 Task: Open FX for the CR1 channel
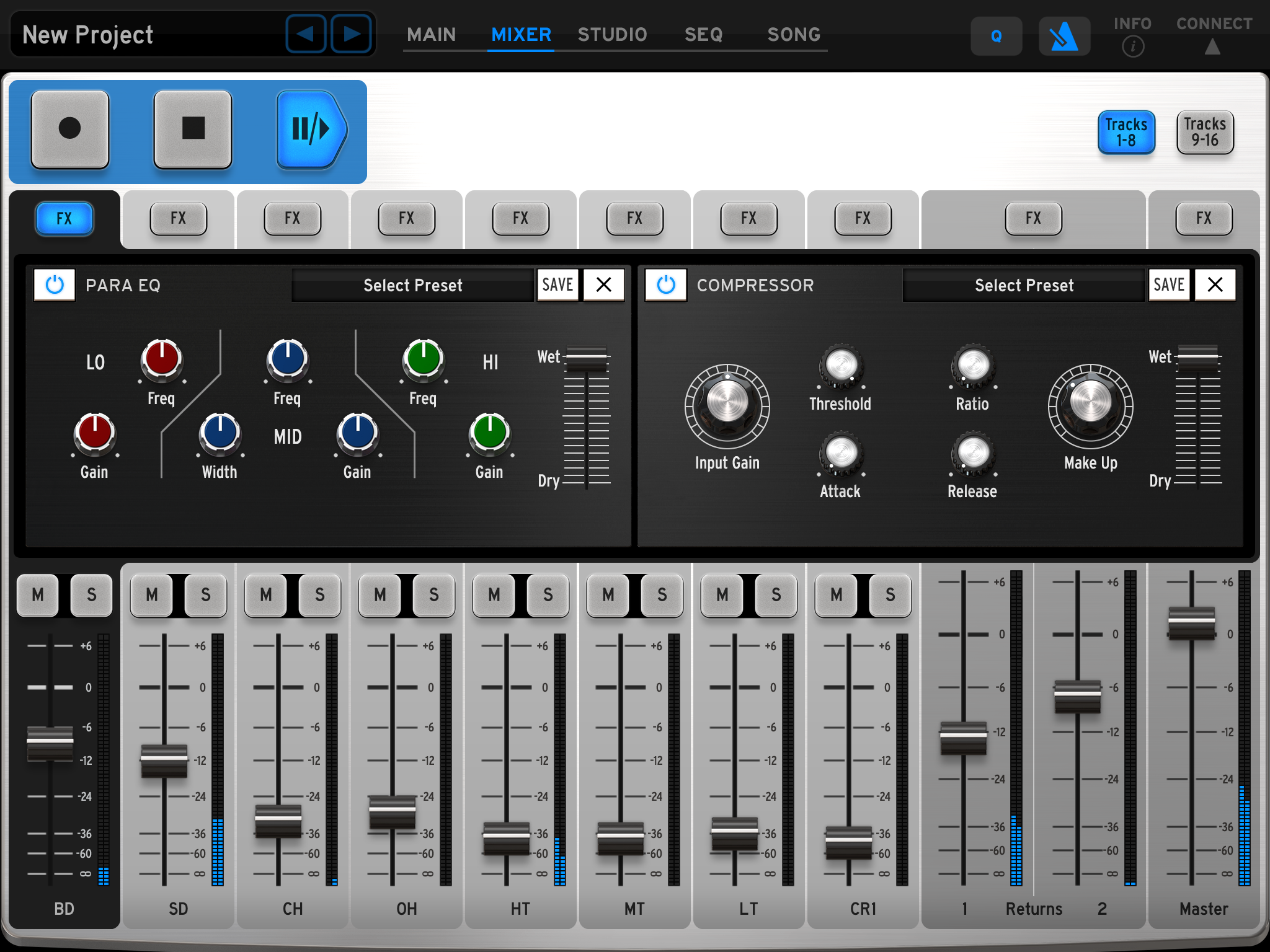click(x=863, y=218)
